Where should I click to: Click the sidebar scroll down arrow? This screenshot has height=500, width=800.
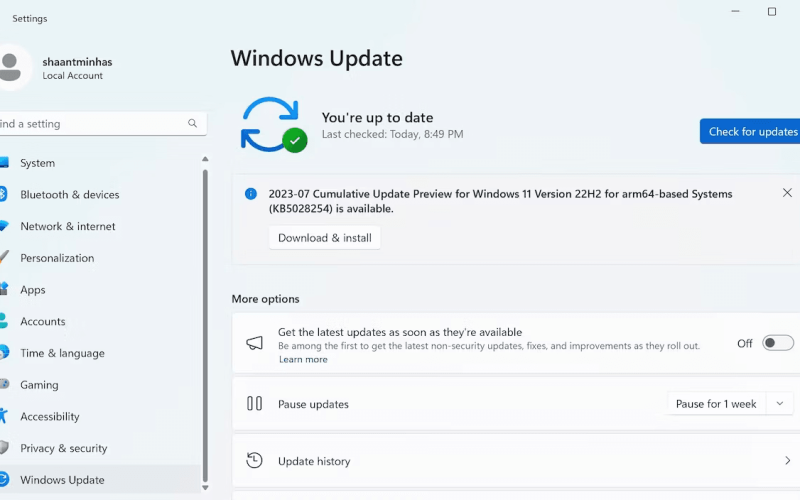tap(205, 488)
